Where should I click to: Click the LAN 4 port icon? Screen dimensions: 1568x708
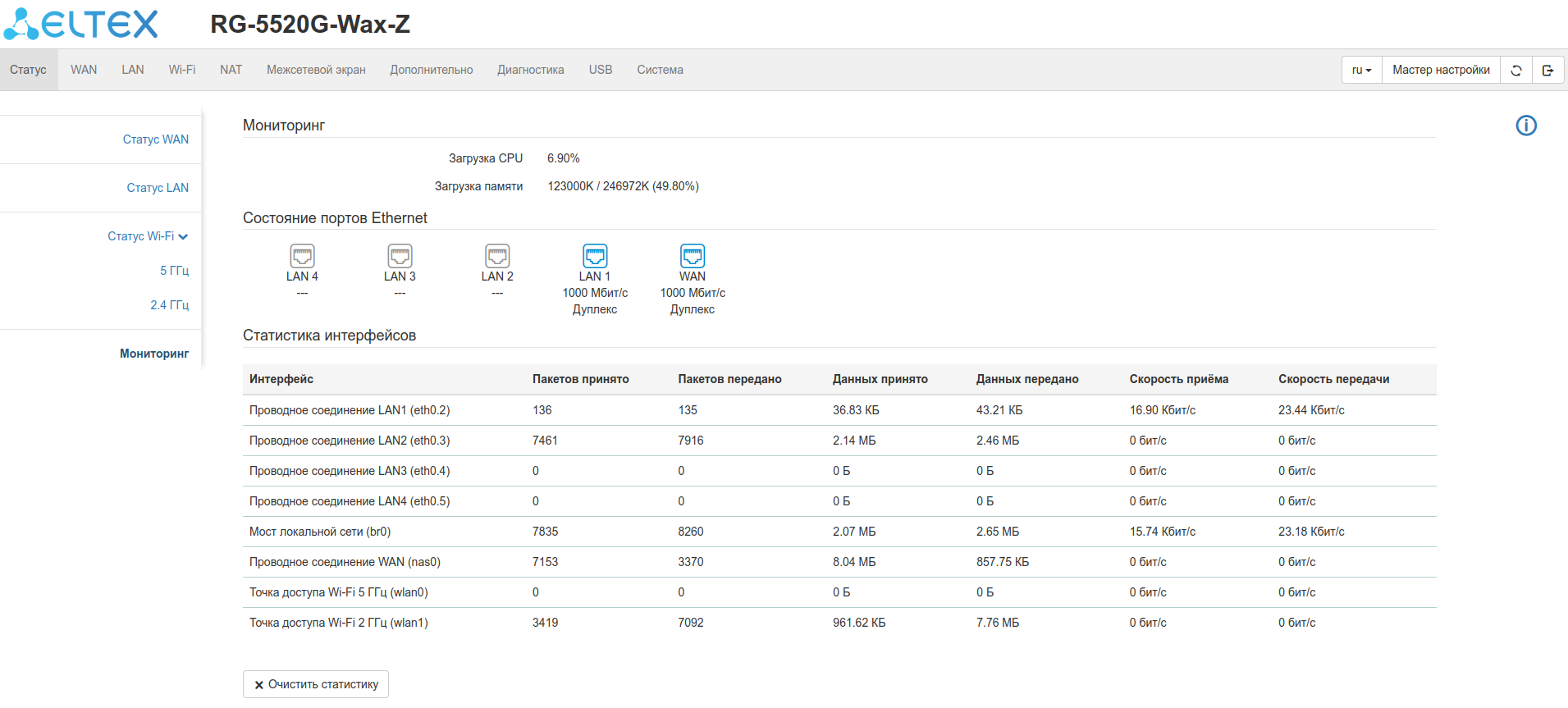tap(302, 256)
